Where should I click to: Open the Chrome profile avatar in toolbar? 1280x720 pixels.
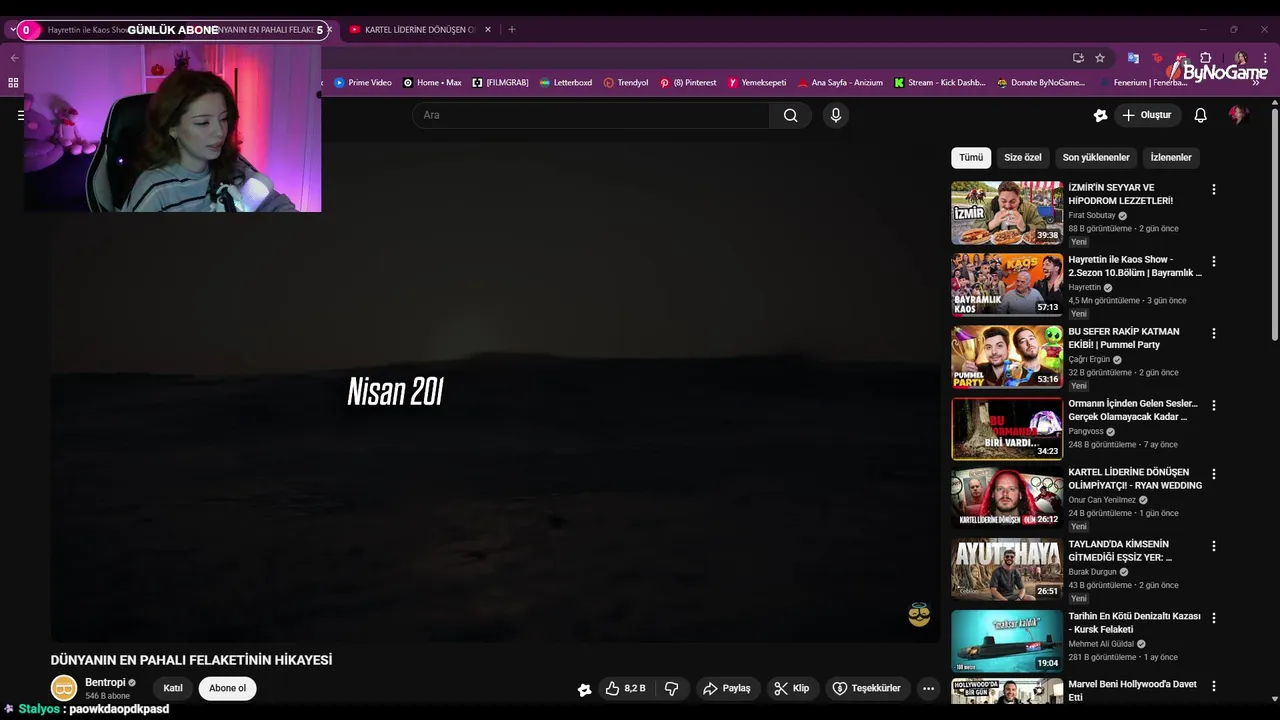point(1240,58)
